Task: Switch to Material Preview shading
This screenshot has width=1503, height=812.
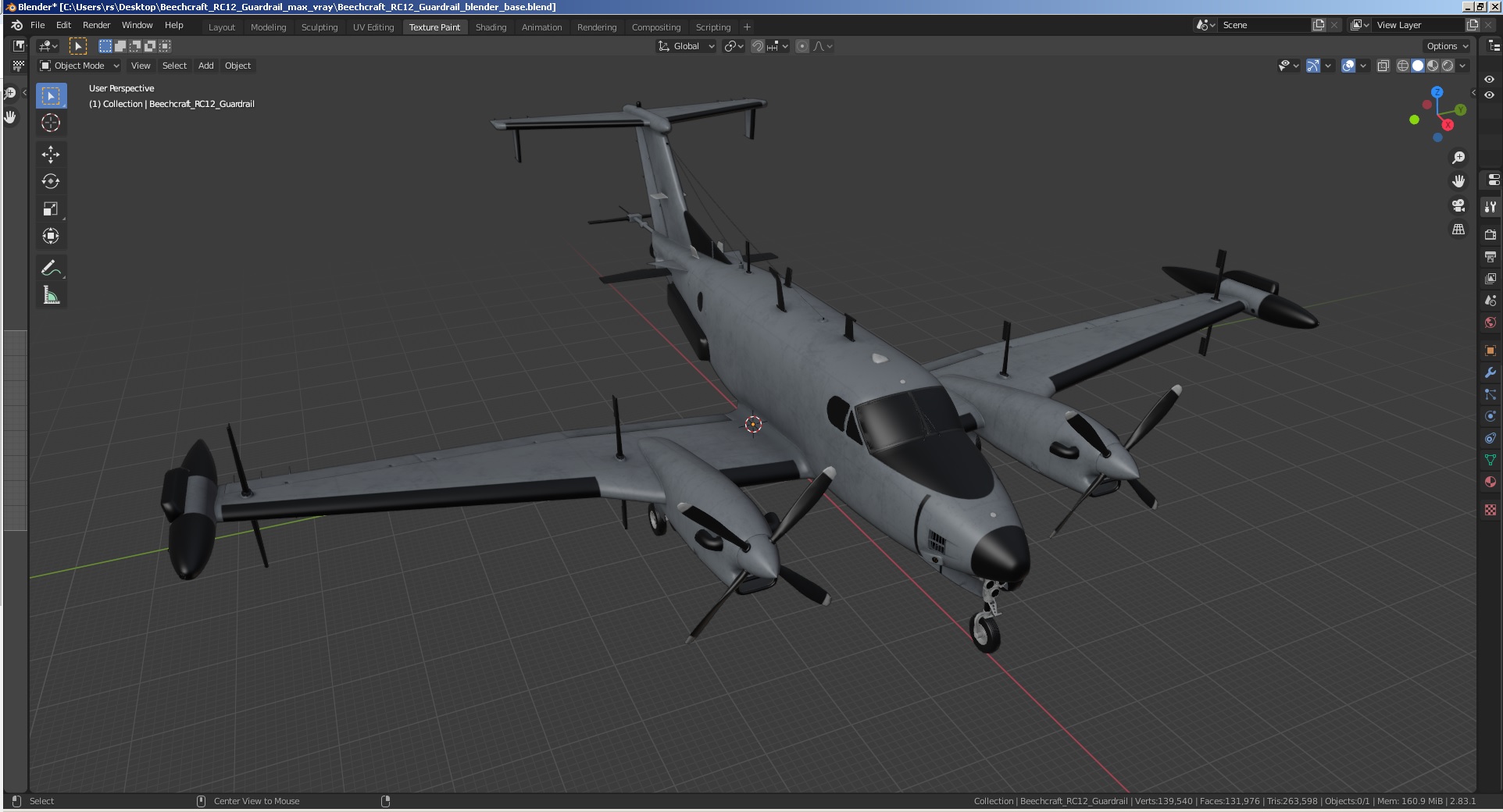Action: (x=1433, y=66)
